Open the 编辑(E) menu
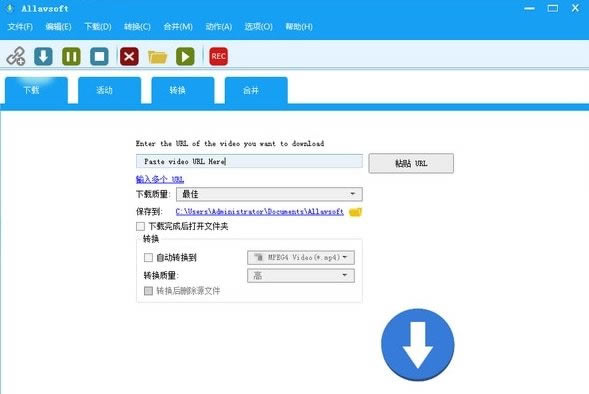Viewport: 589px width, 394px height. click(x=58, y=27)
